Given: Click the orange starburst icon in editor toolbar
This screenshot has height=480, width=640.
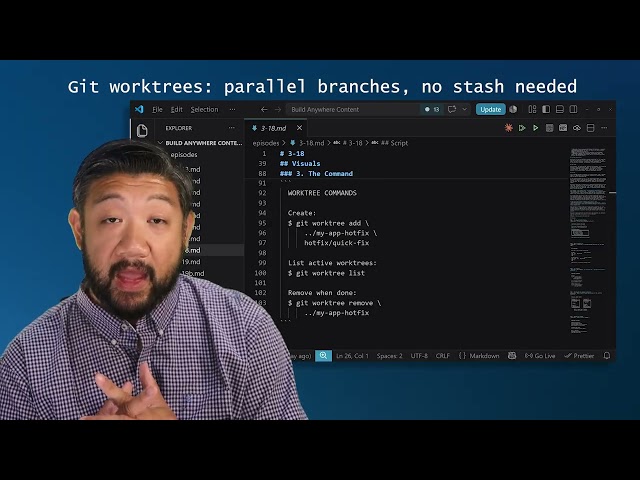Looking at the screenshot, I should pos(509,128).
